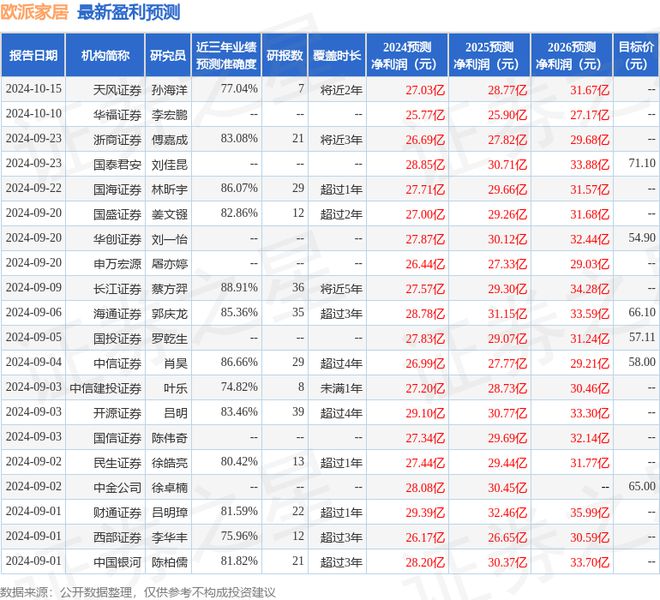660x600 pixels.
Task: Click researcher name 李华丰
Action: pos(170,537)
